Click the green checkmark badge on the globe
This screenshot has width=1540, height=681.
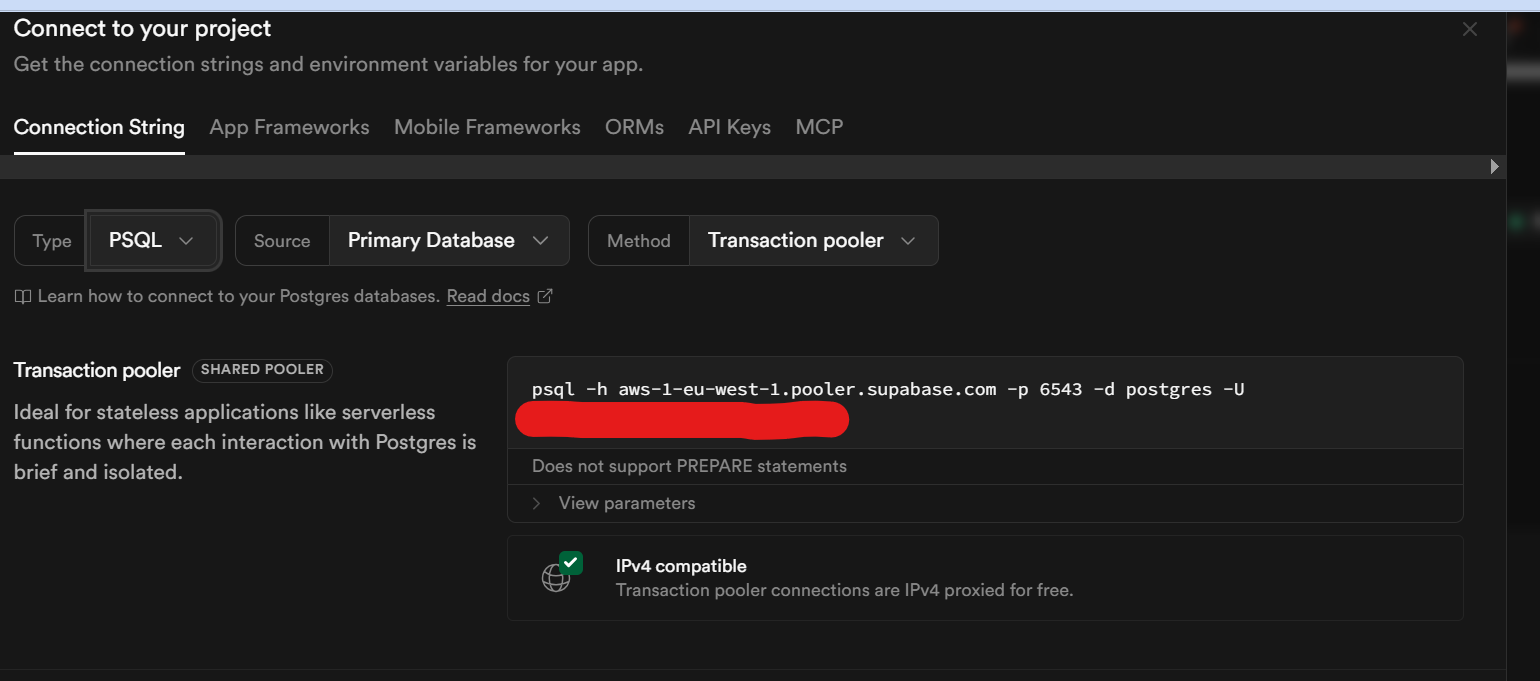pos(571,563)
